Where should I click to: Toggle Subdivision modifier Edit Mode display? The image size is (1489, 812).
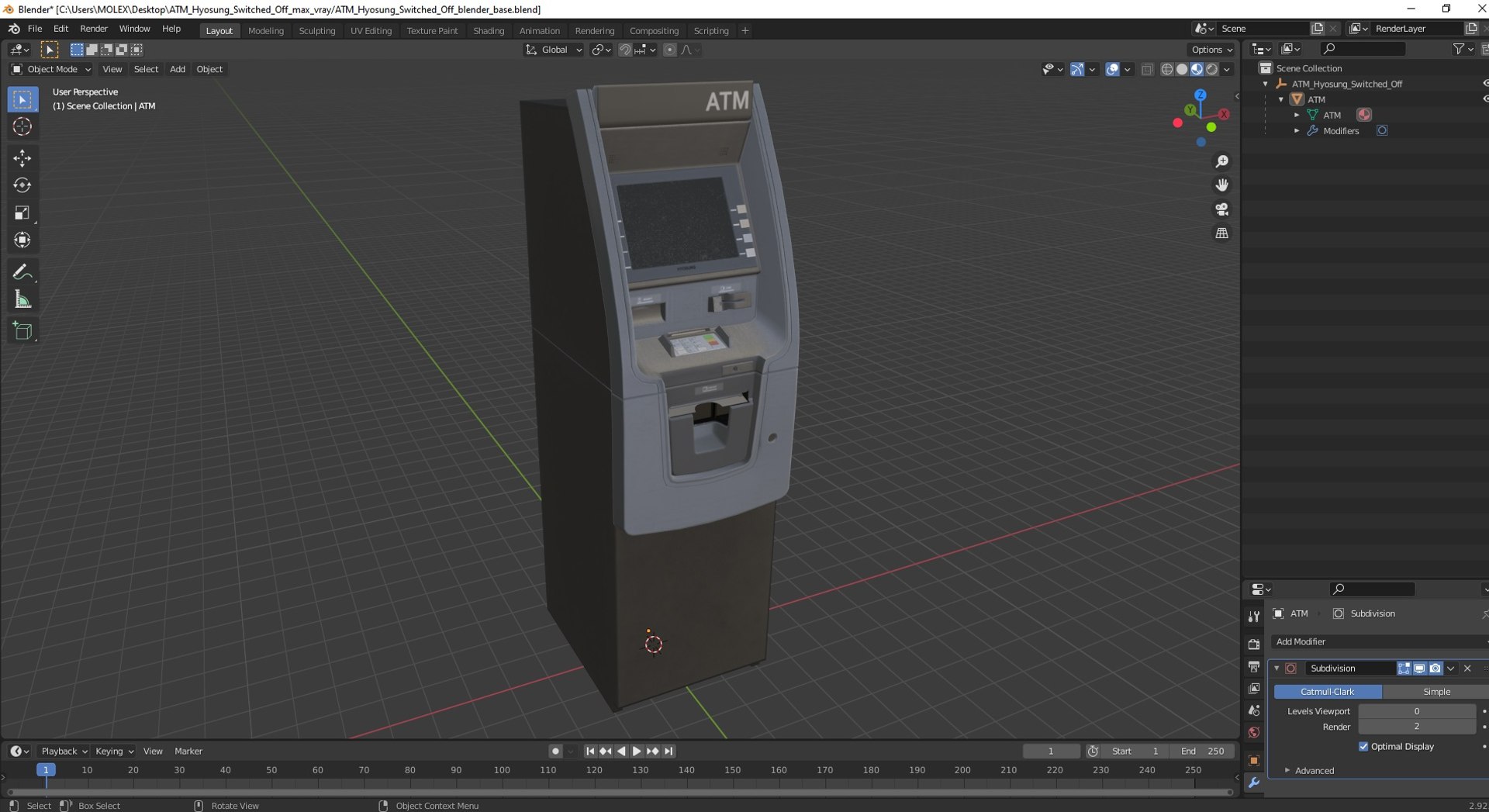tap(1404, 669)
